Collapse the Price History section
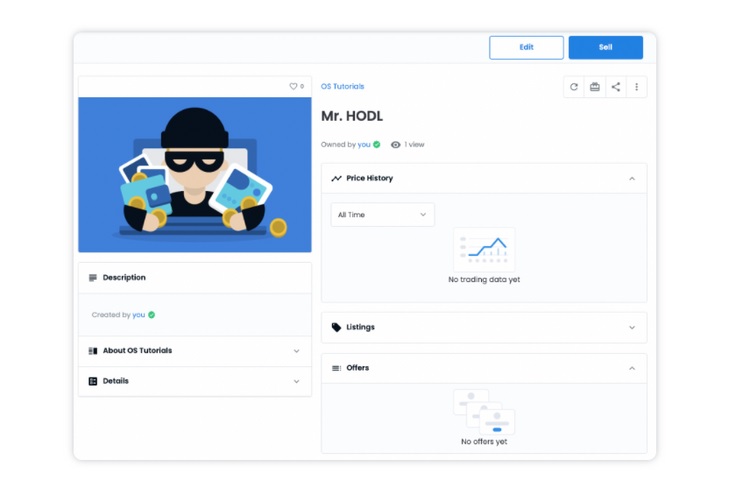750x502 pixels. [x=632, y=178]
